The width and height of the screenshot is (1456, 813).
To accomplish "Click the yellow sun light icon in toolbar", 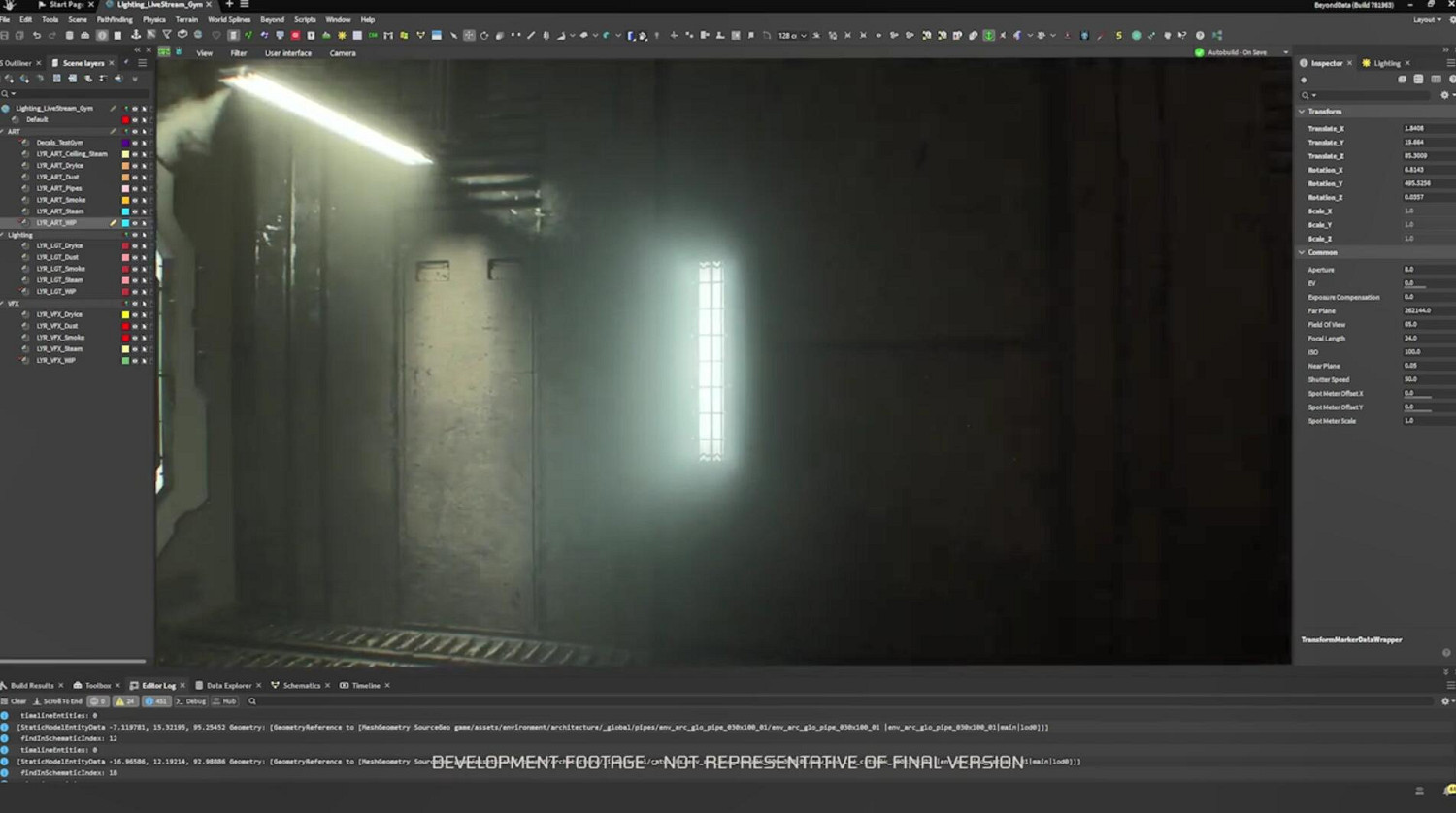I will tap(342, 36).
